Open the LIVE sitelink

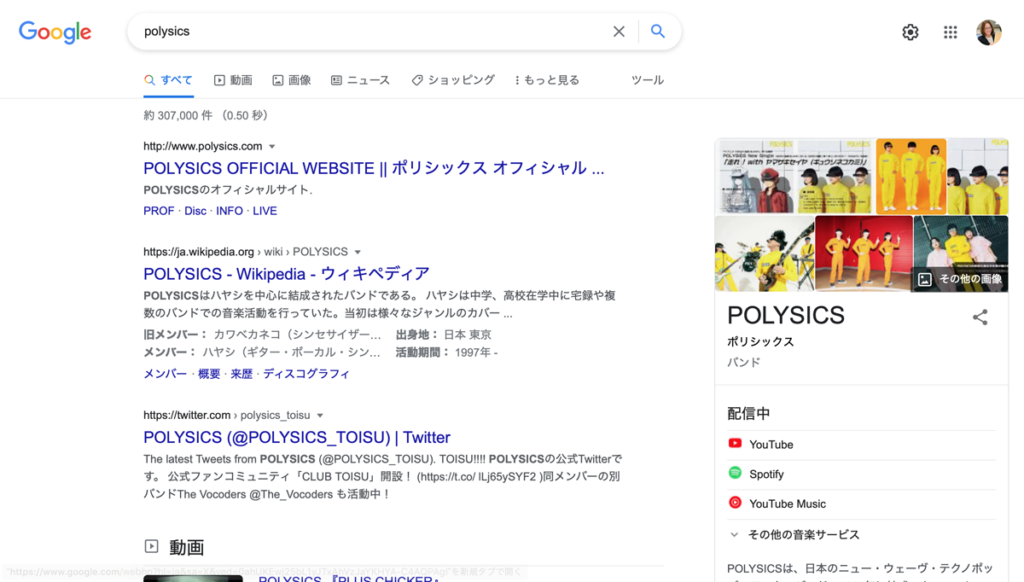click(x=264, y=211)
